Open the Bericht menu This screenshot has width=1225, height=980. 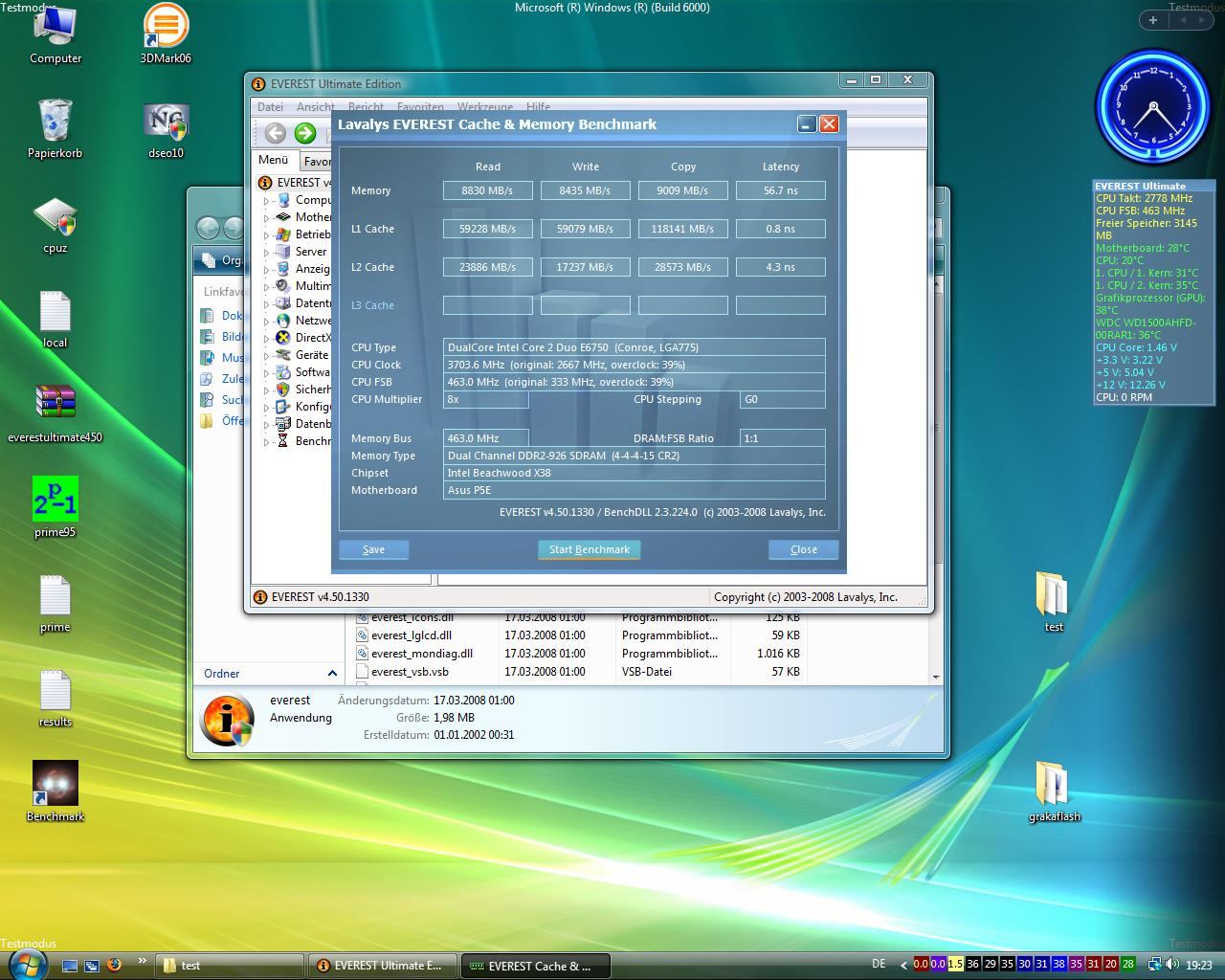coord(366,107)
